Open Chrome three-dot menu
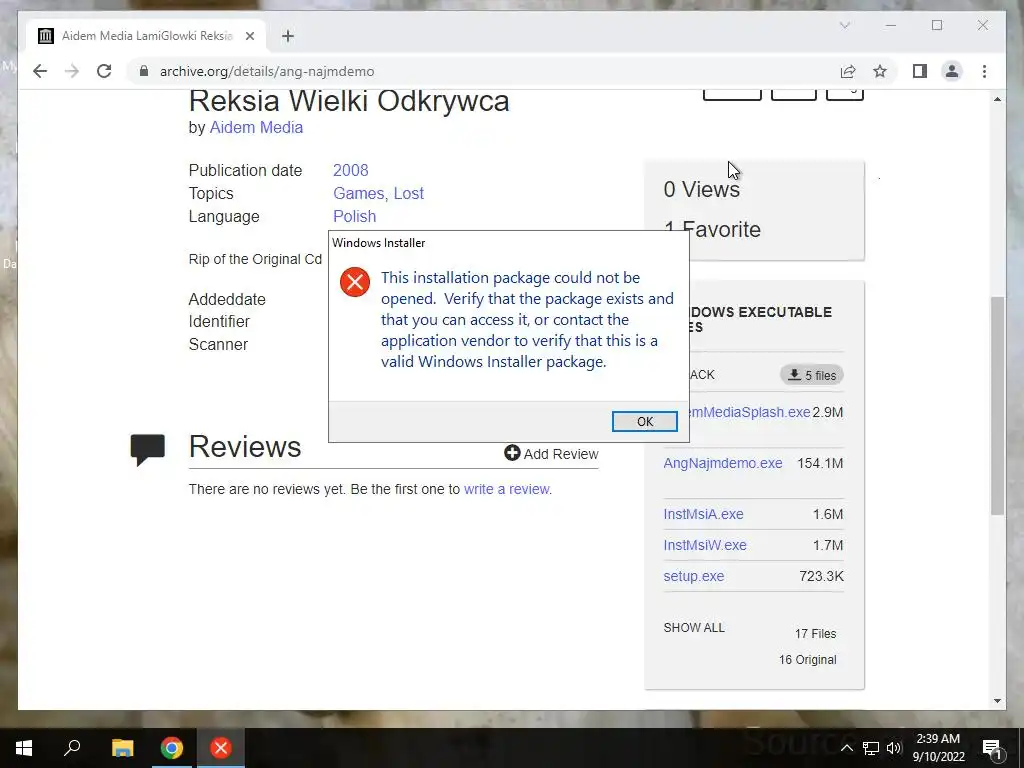 tap(984, 71)
